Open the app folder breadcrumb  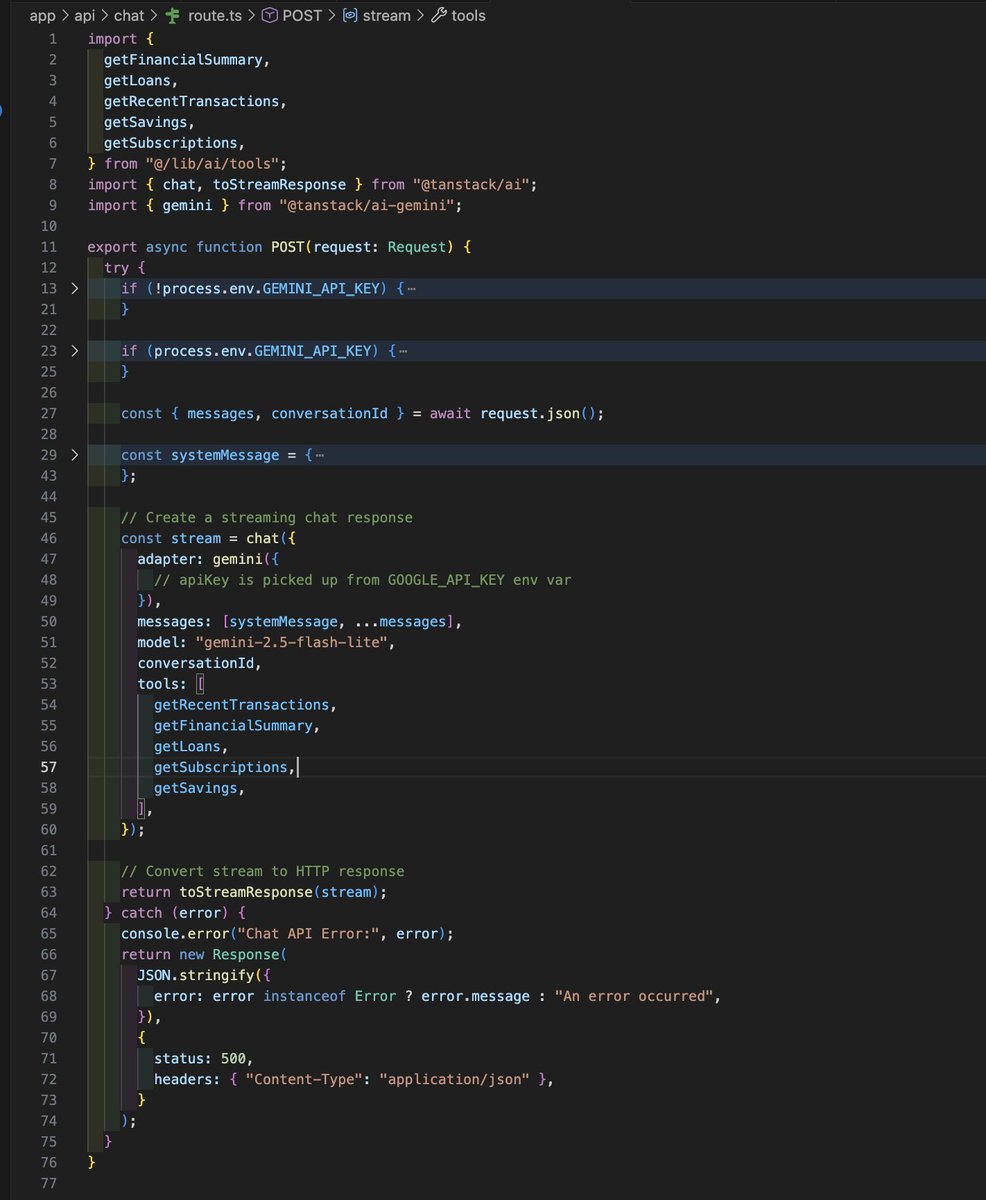[x=42, y=15]
